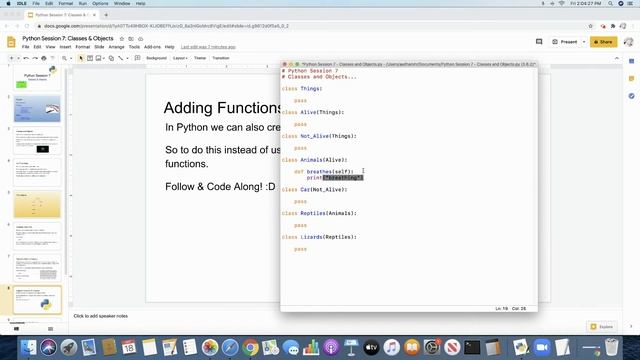Image resolution: width=640 pixels, height=360 pixels.
Task: Click 'def breathes(self):' line in IDLE
Action: coord(324,172)
